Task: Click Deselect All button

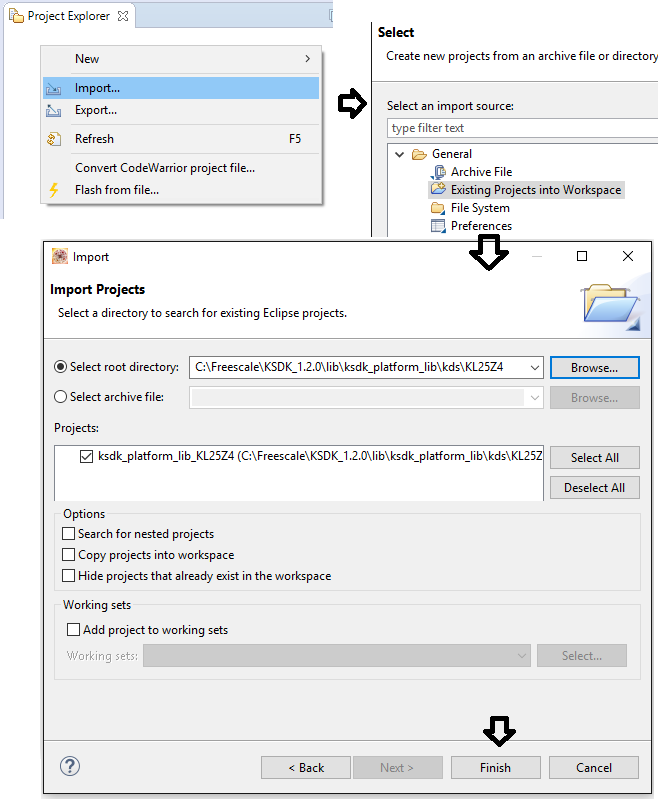Action: 594,488
